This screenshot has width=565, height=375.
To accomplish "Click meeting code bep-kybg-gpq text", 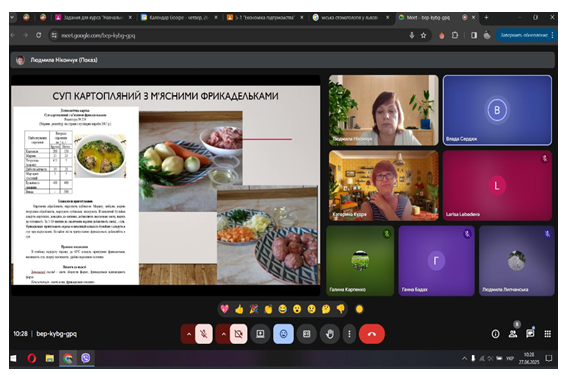I will click(x=57, y=334).
